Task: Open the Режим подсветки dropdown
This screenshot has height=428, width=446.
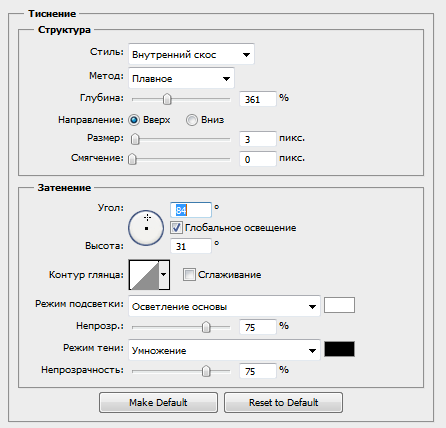Action: click(x=224, y=306)
